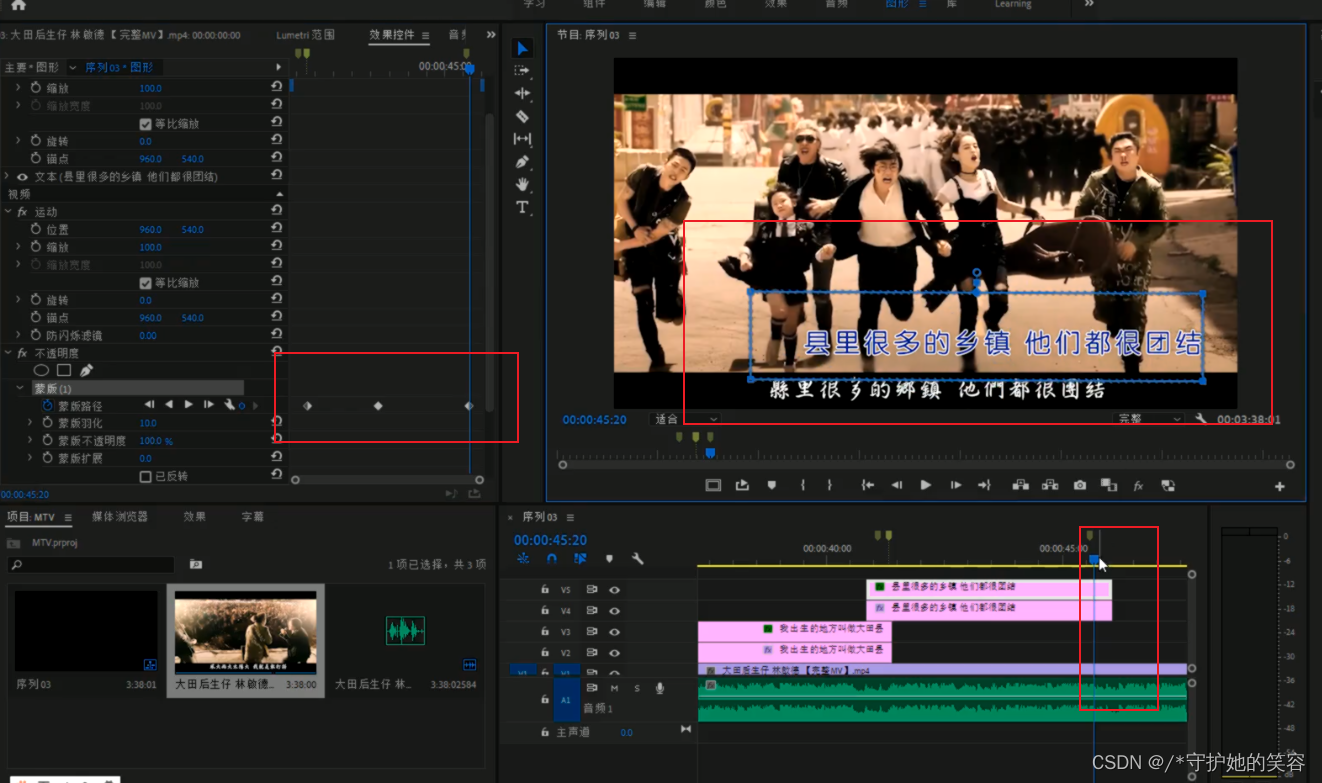Click the Lift button
Screen dimensions: 1322x783
[1021, 485]
